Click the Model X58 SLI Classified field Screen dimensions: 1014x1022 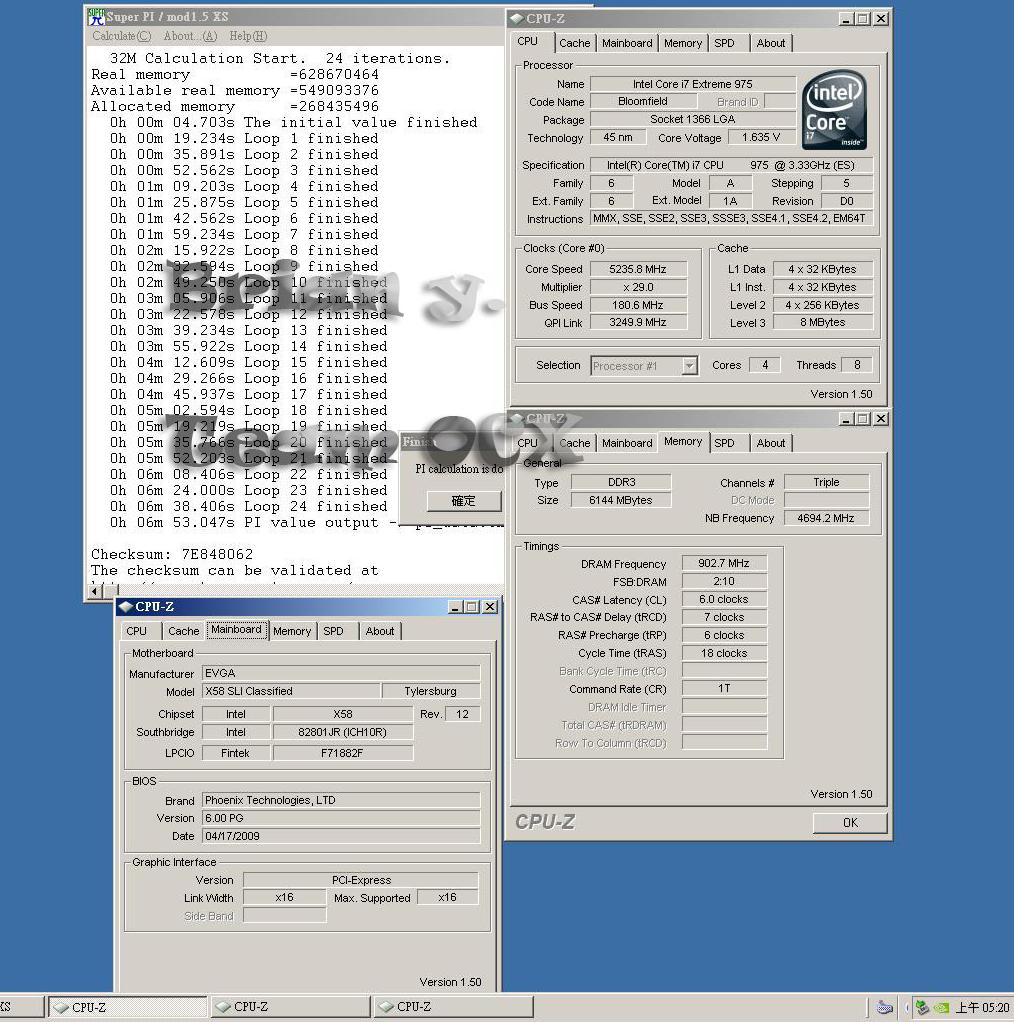291,691
